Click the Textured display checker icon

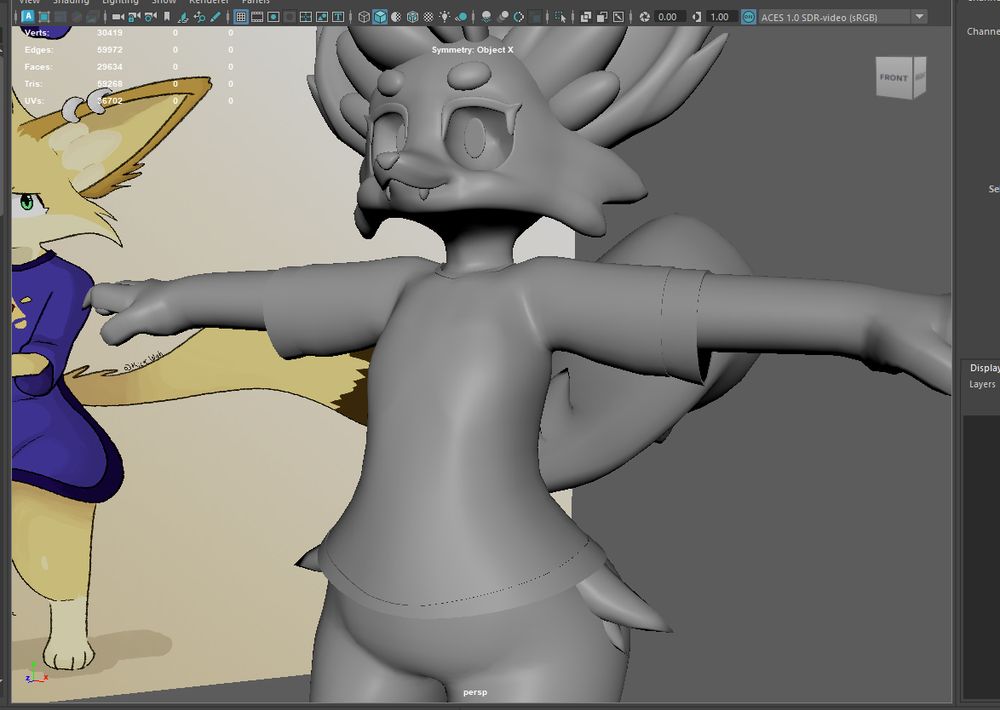click(429, 17)
